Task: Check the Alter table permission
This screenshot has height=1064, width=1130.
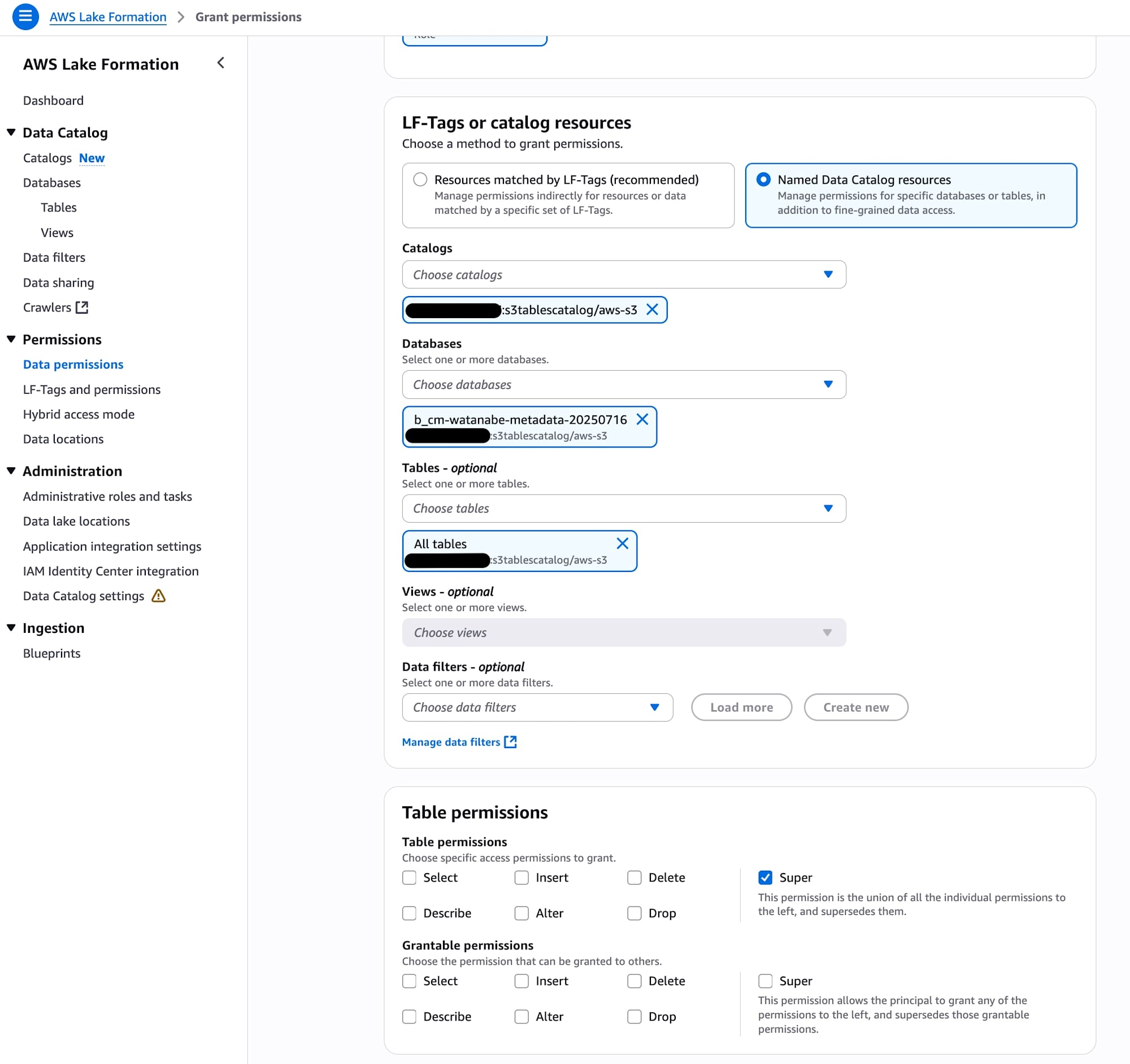Action: pyautogui.click(x=522, y=913)
